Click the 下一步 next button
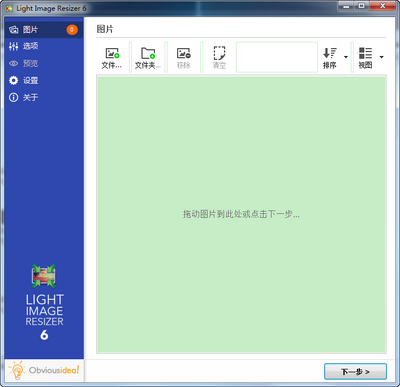The width and height of the screenshot is (400, 387). [x=355, y=371]
